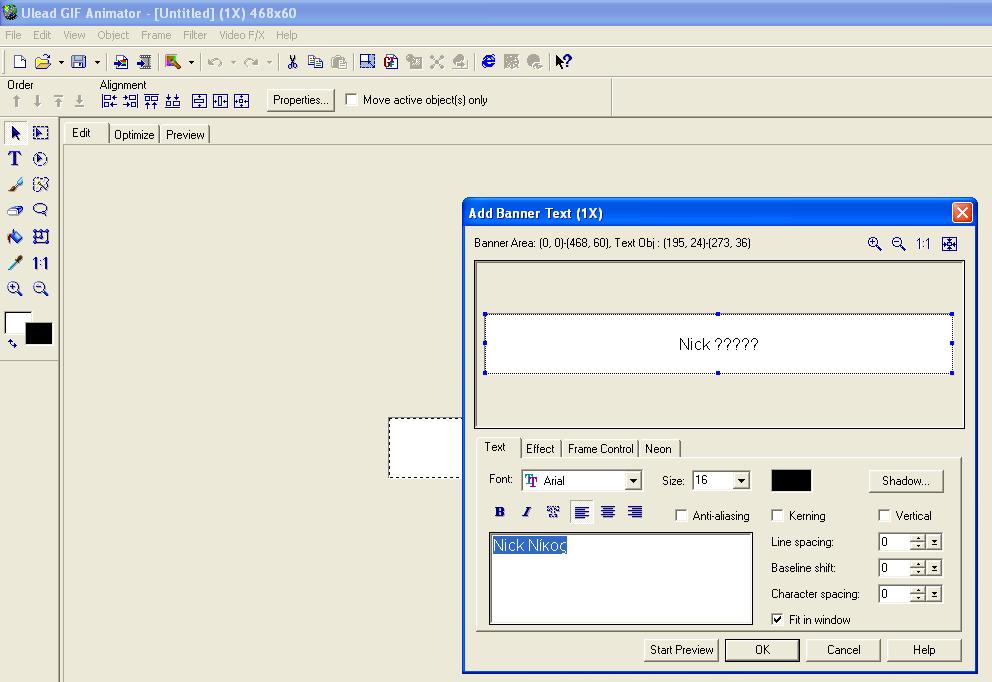Screen dimensions: 992x682
Task: Expand the Redo history dropdown arrow
Action: pos(269,62)
